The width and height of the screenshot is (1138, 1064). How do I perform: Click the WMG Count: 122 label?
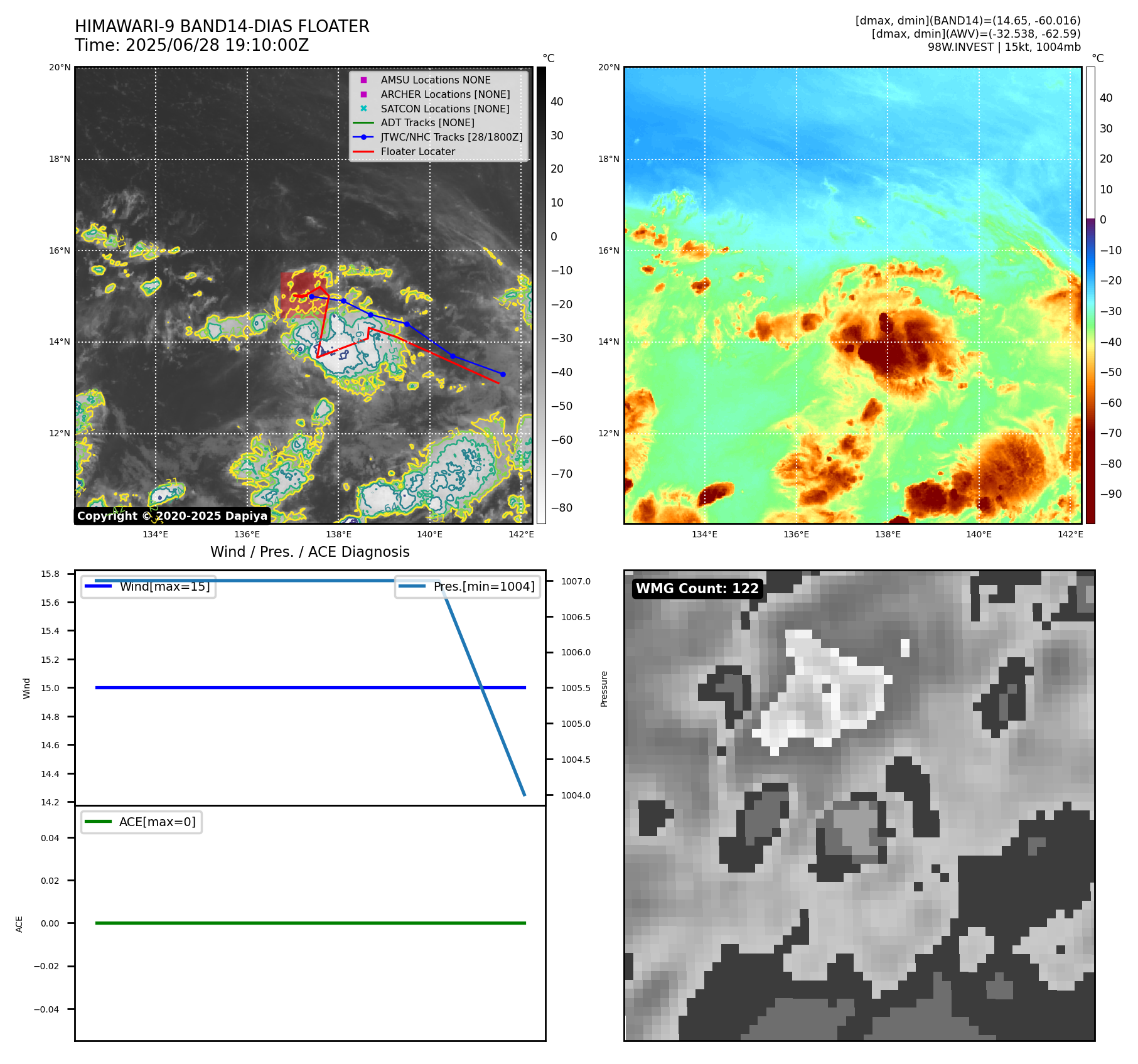click(x=697, y=589)
